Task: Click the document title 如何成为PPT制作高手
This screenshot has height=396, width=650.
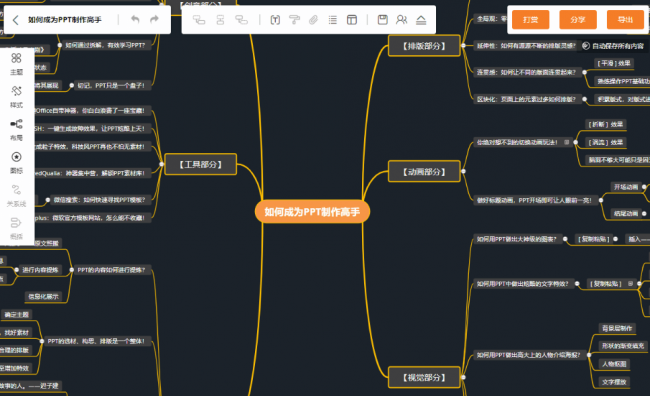Action: (x=65, y=19)
